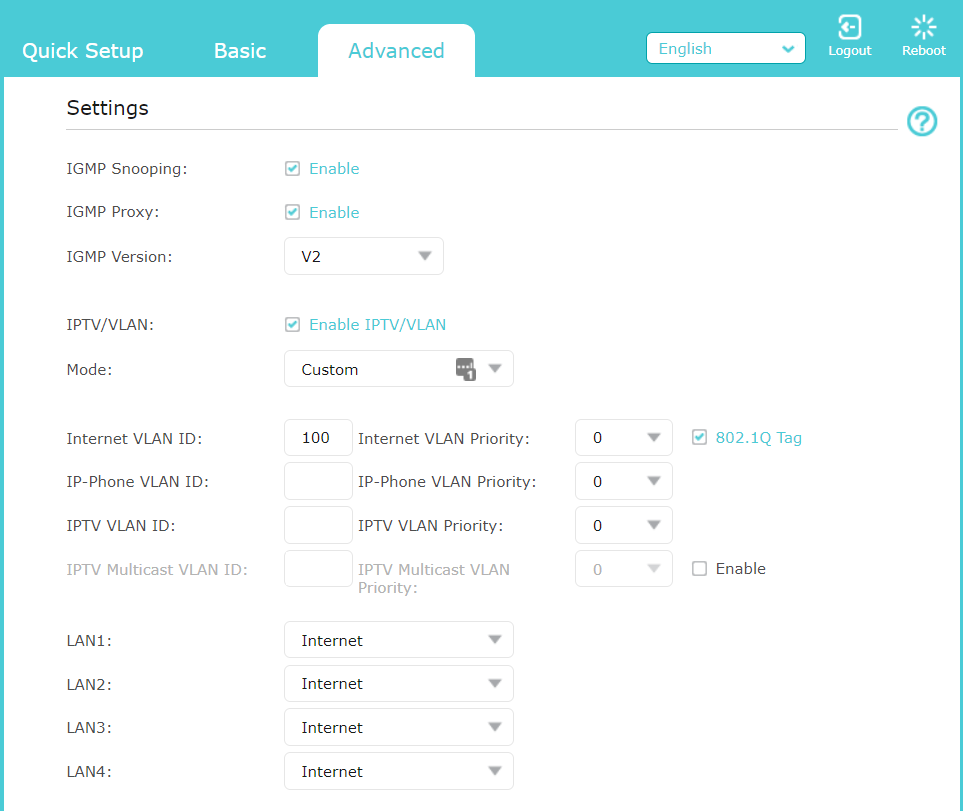This screenshot has height=811, width=963.
Task: Open the language English dropdown
Action: coord(725,49)
